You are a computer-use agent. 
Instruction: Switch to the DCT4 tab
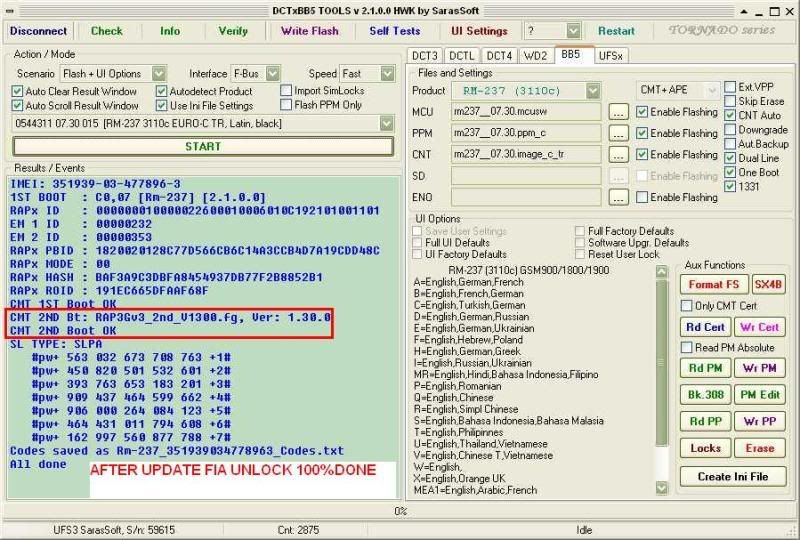click(498, 56)
